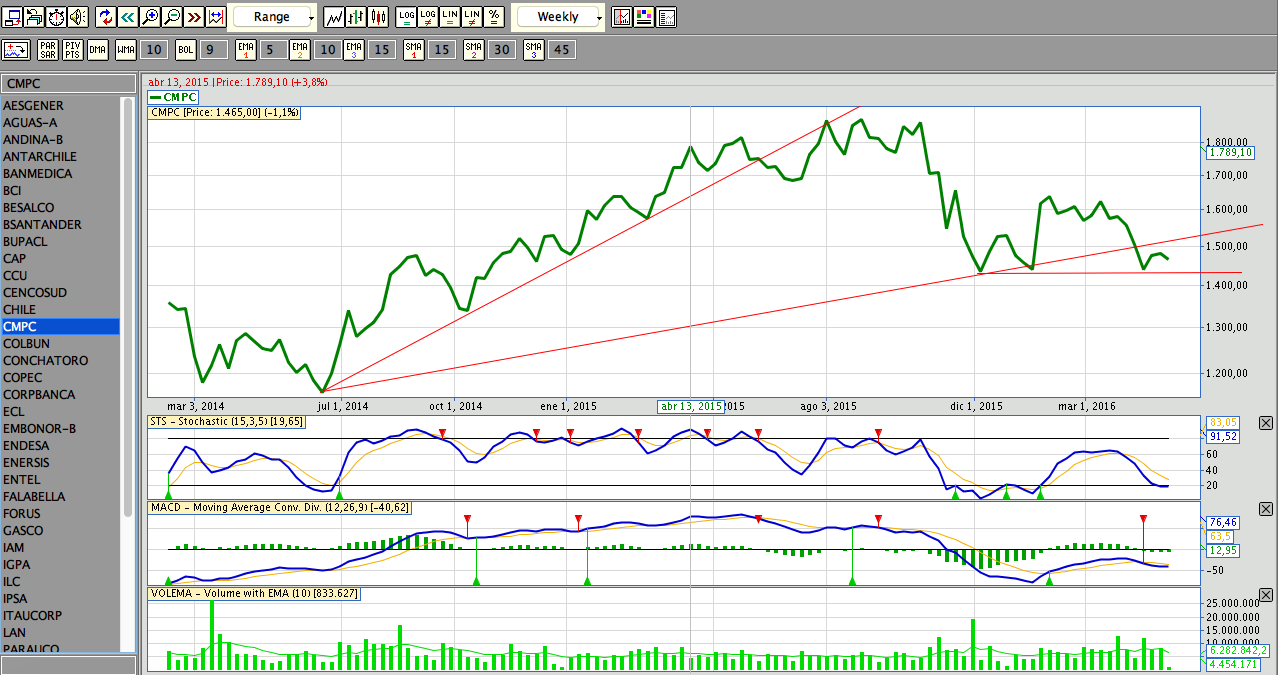The height and width of the screenshot is (675, 1278).
Task: Open the Weekly interval dropdown
Action: coord(559,17)
